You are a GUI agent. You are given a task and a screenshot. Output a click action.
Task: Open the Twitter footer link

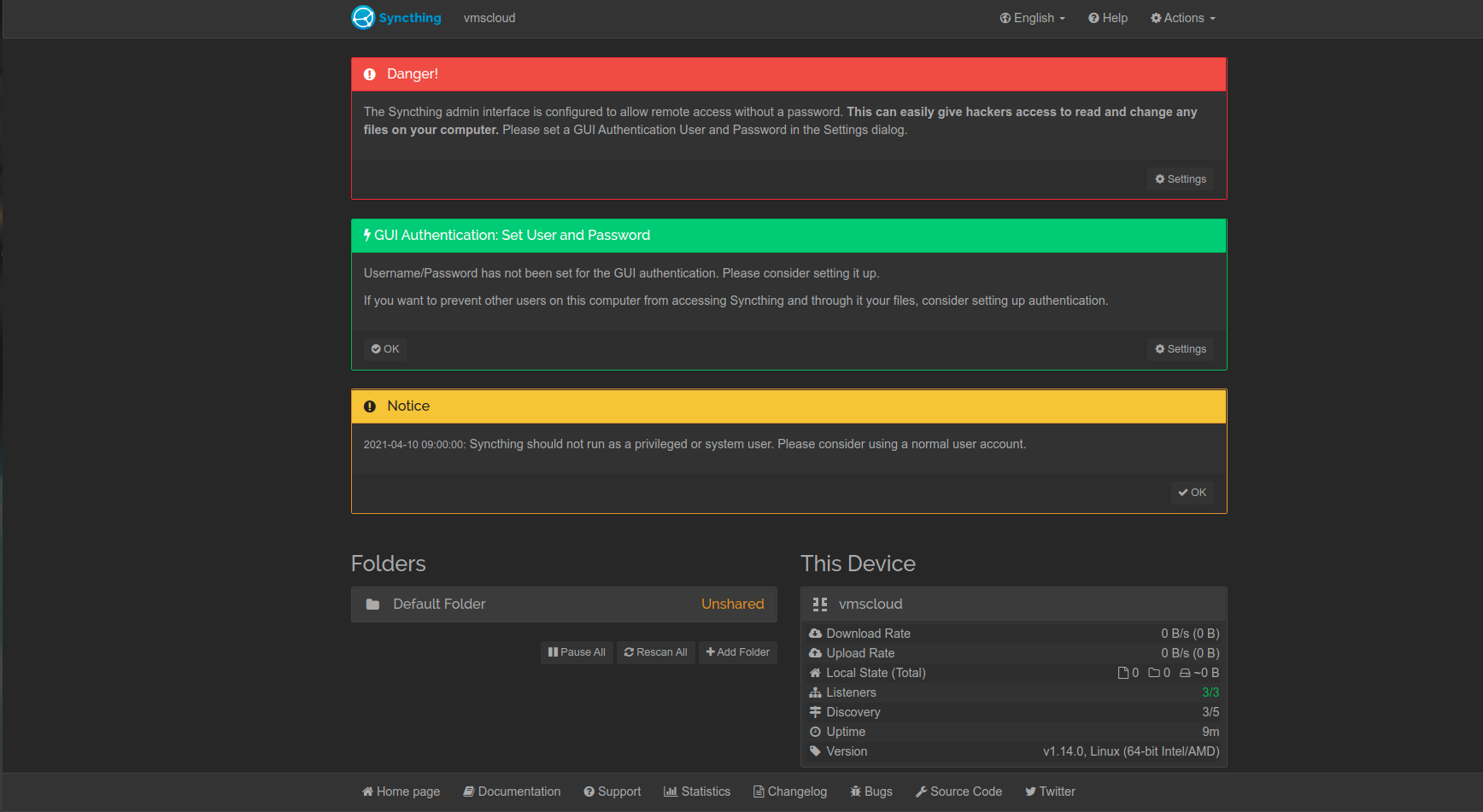pyautogui.click(x=1050, y=792)
